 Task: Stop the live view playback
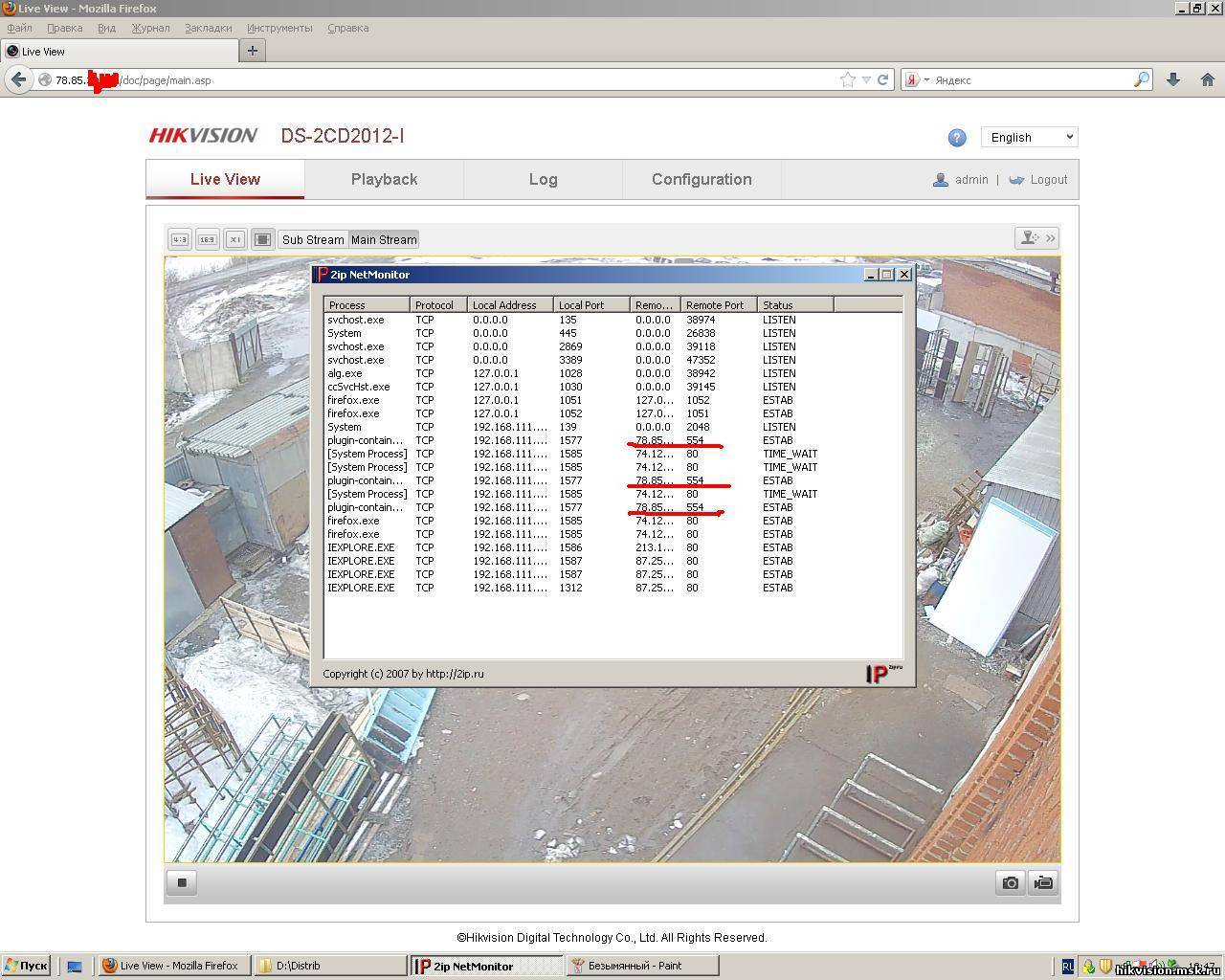coord(182,882)
